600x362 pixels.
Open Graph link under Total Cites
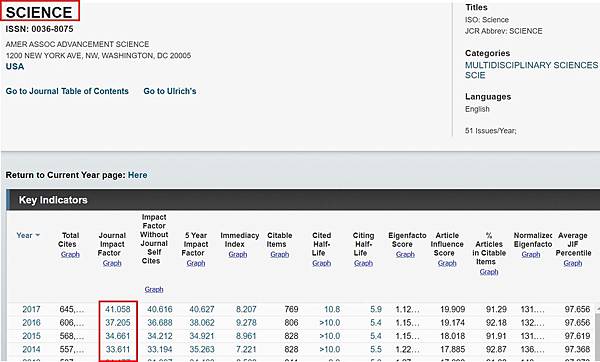[70, 254]
